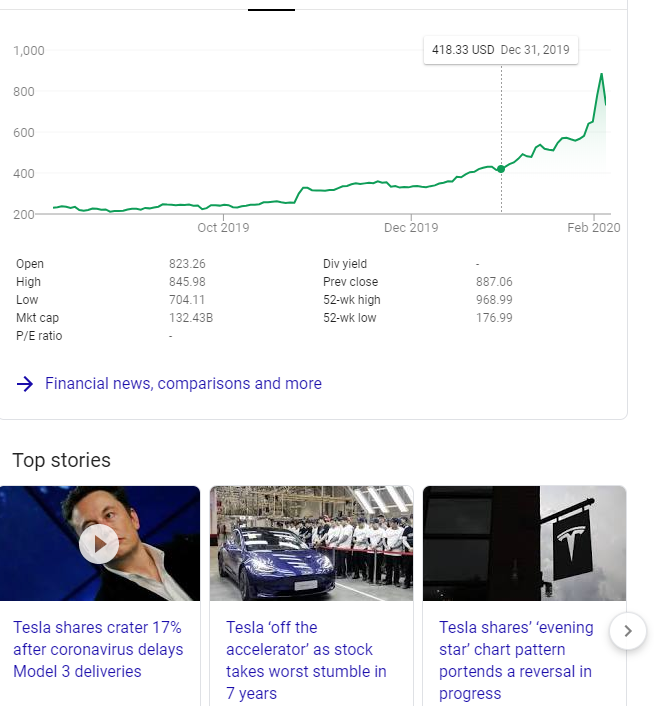Advance Top stories carousel with right chevron
The height and width of the screenshot is (706, 654).
coord(628,631)
